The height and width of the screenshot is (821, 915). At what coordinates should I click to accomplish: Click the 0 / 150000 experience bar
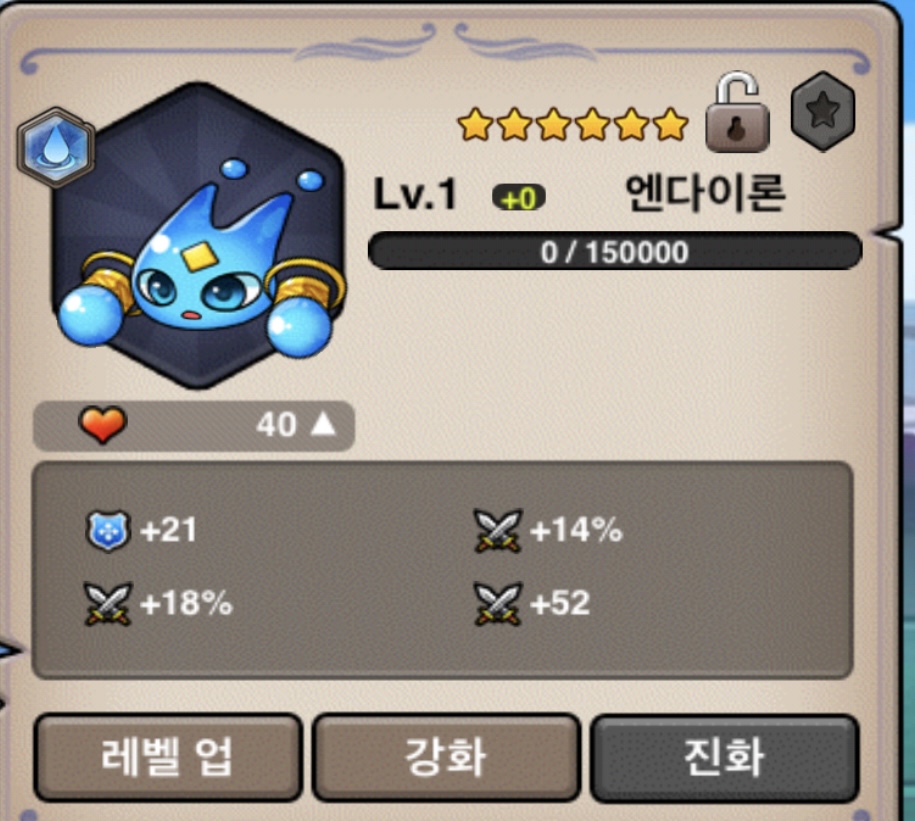(x=615, y=251)
